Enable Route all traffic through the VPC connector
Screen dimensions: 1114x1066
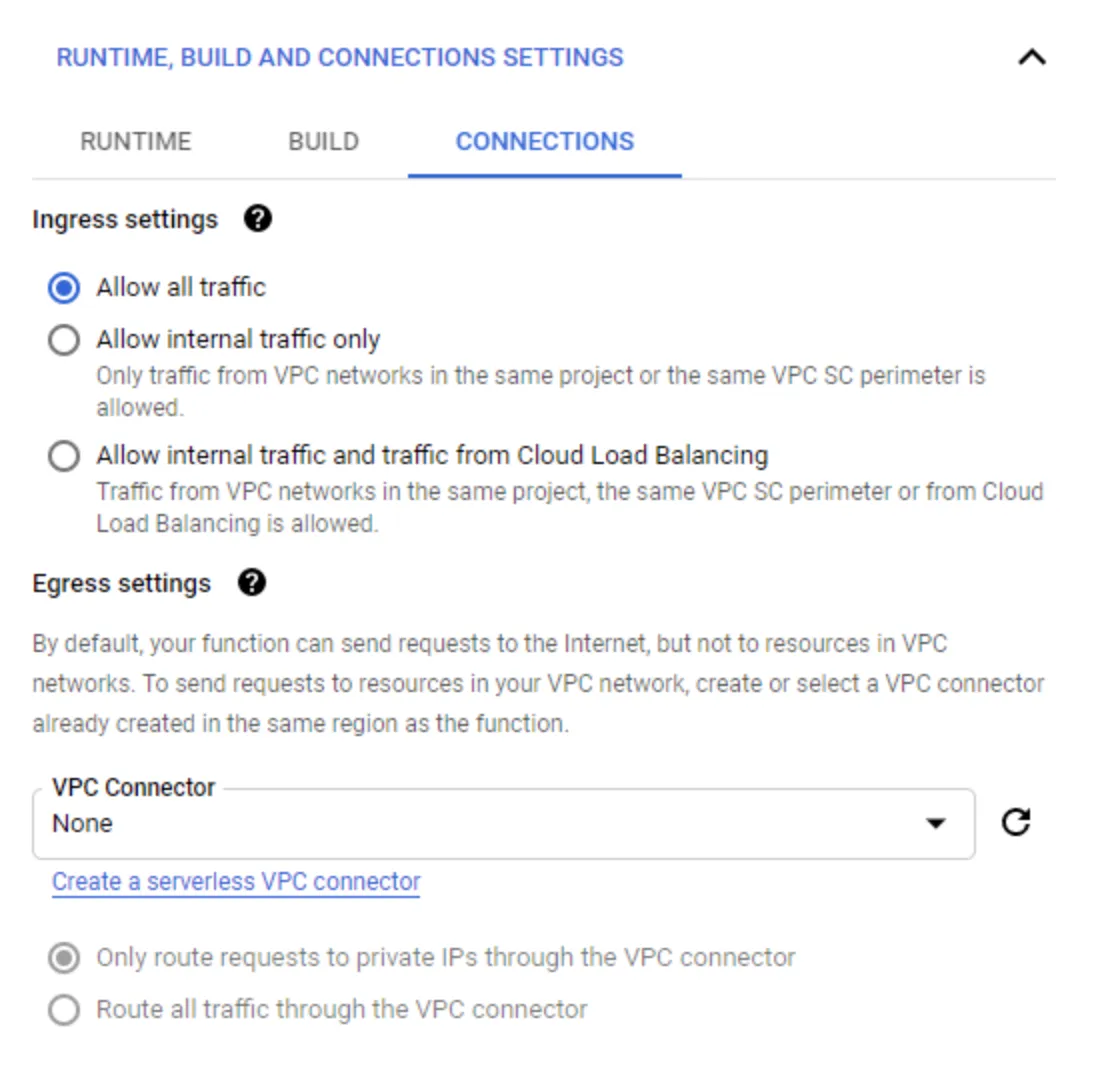point(64,1010)
